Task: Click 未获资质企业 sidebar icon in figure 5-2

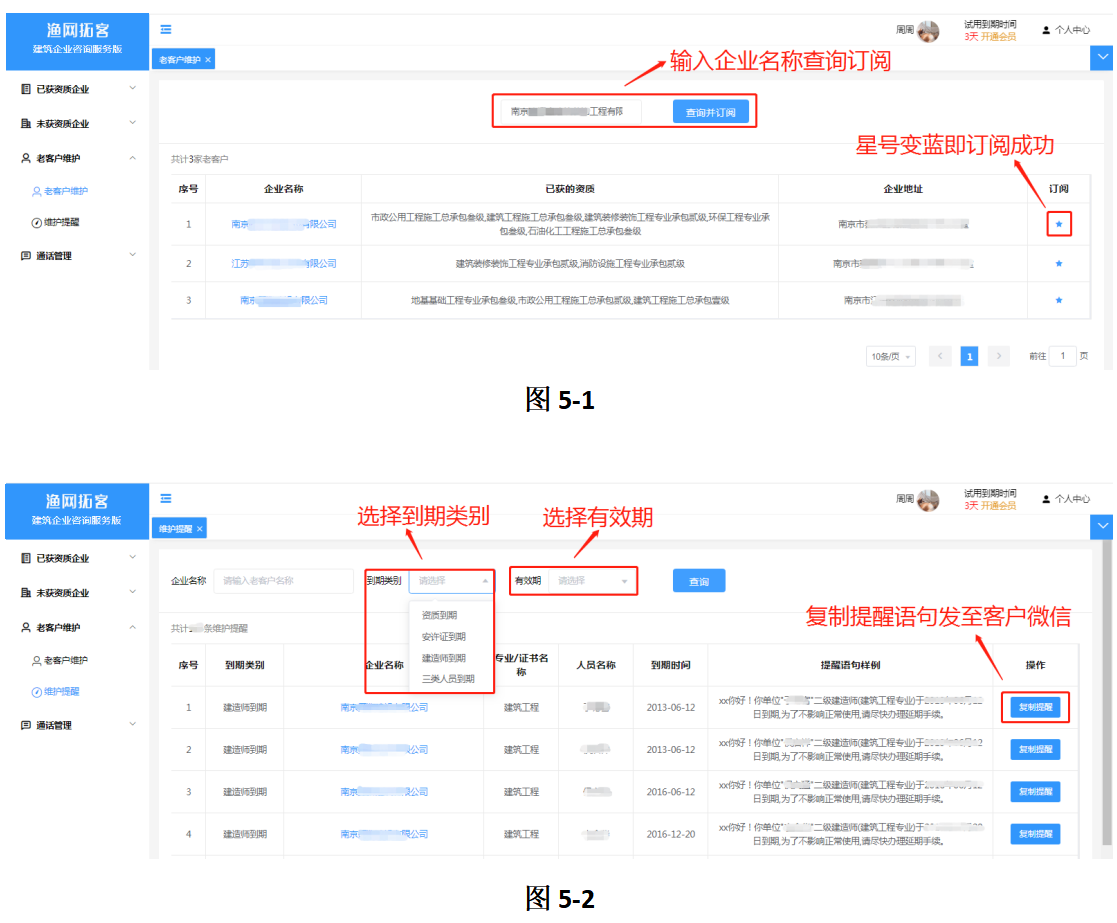Action: click(26, 593)
